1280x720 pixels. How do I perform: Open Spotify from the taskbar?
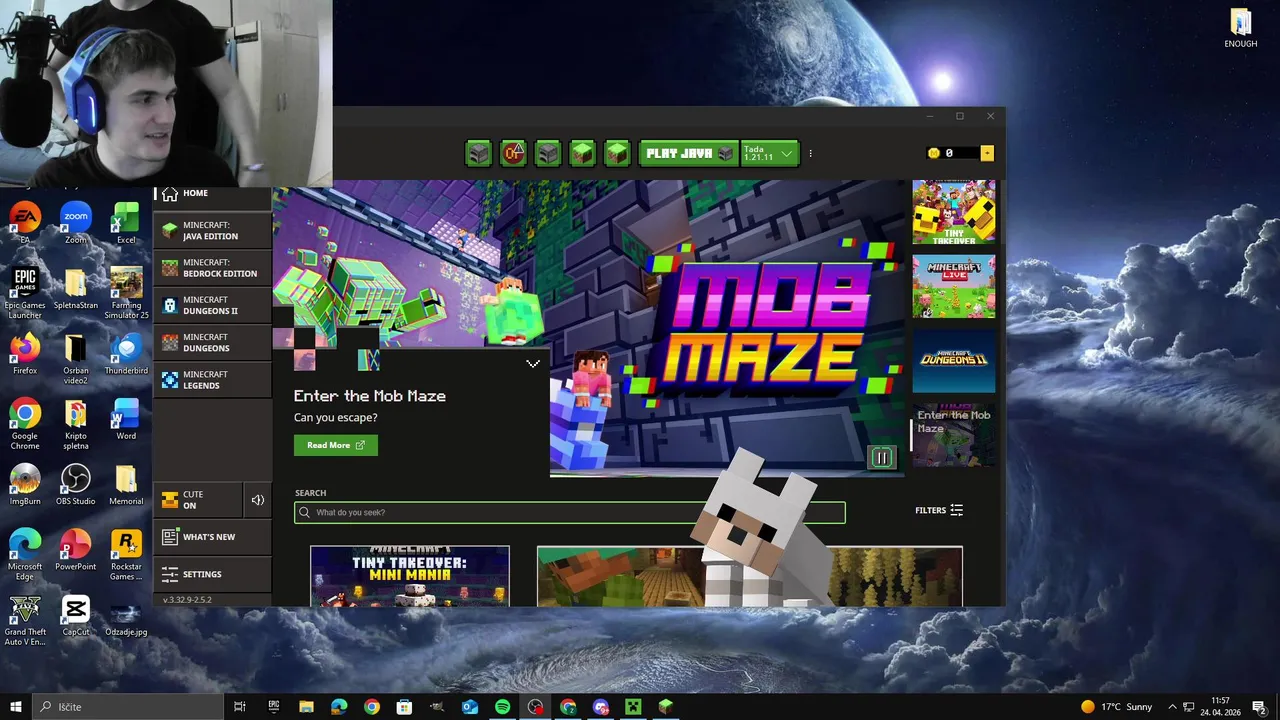[x=502, y=707]
